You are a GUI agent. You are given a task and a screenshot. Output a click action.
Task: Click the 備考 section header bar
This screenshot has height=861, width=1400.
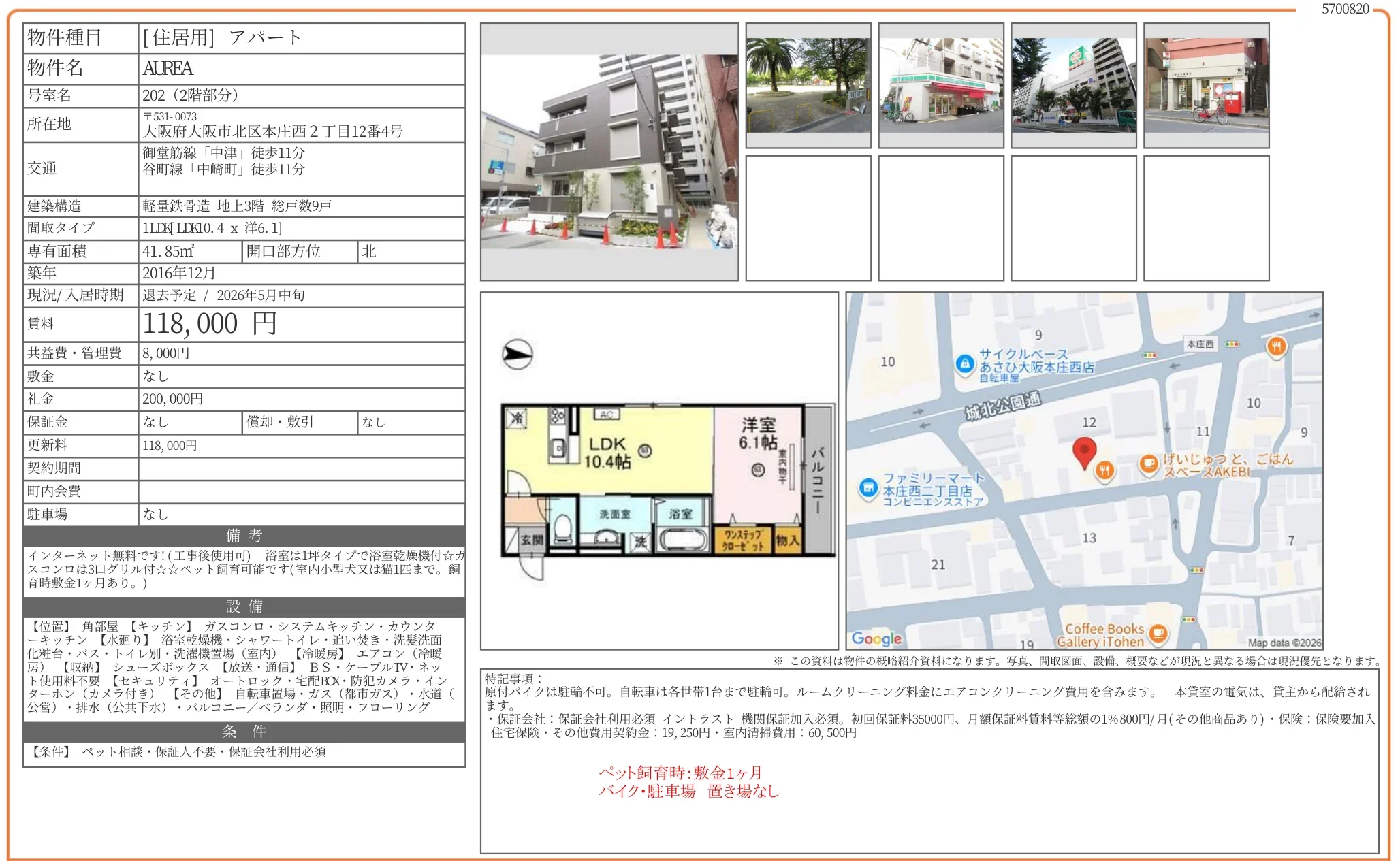(x=243, y=536)
